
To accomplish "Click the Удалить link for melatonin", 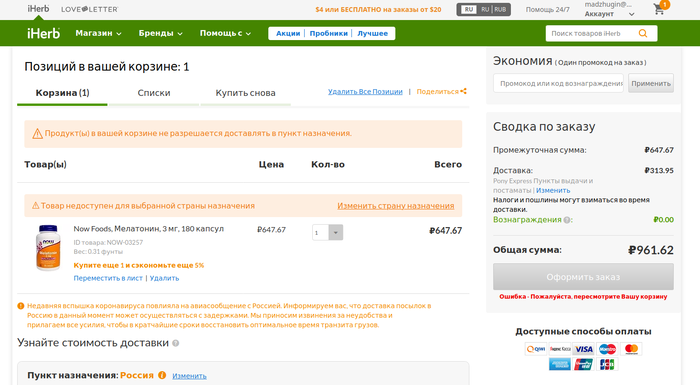I will click(164, 278).
